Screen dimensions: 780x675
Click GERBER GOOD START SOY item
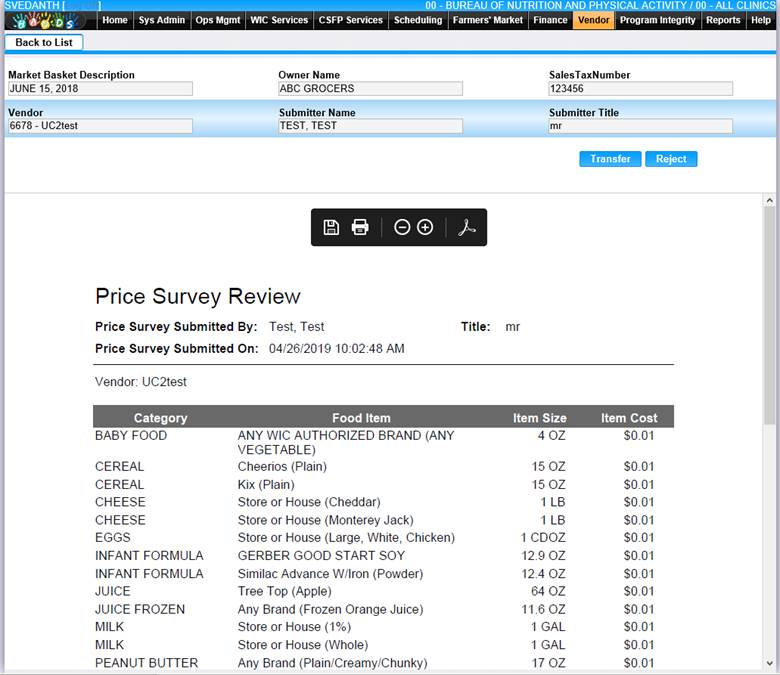[321, 556]
